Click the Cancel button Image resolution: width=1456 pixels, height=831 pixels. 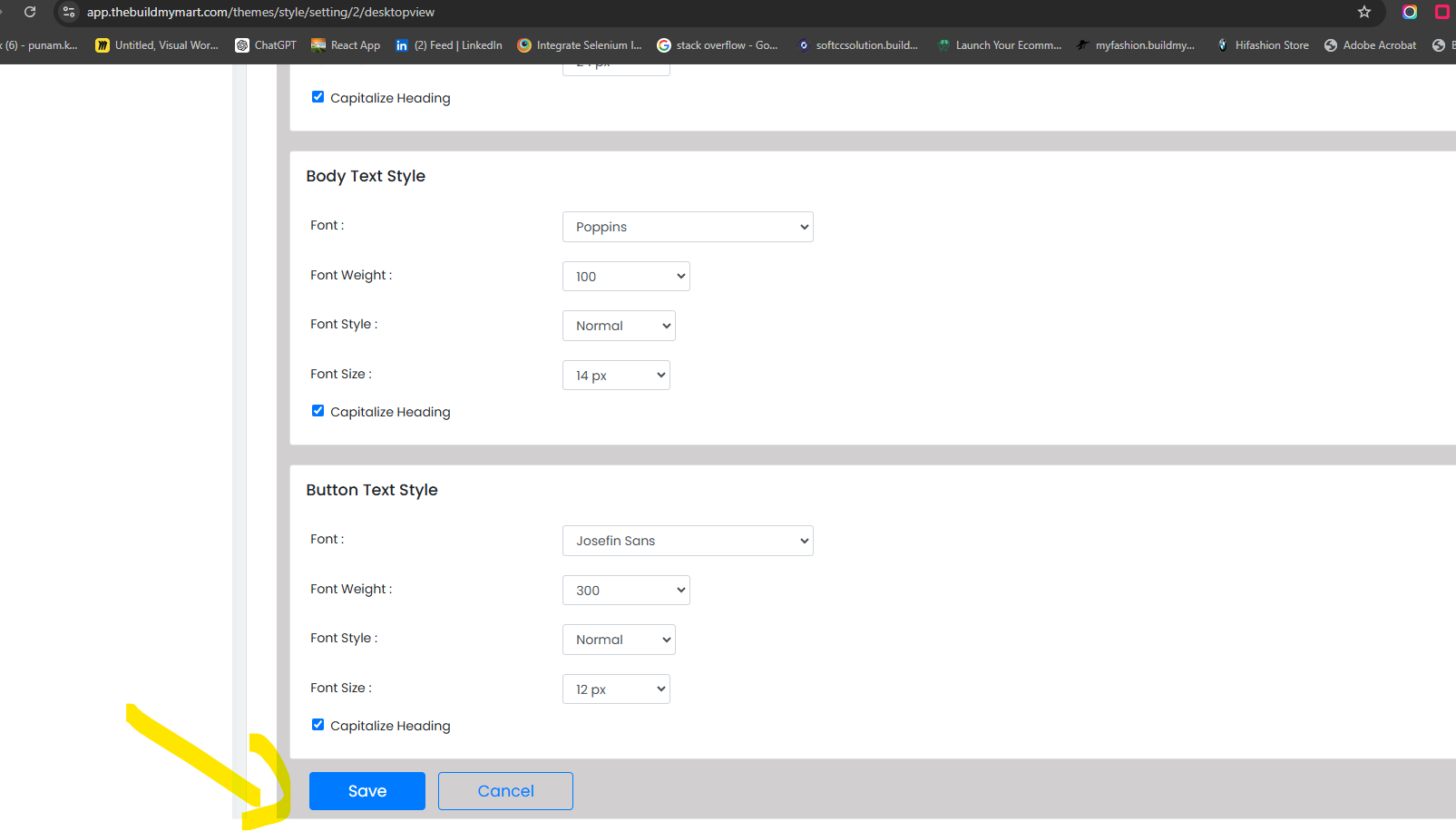tap(505, 791)
